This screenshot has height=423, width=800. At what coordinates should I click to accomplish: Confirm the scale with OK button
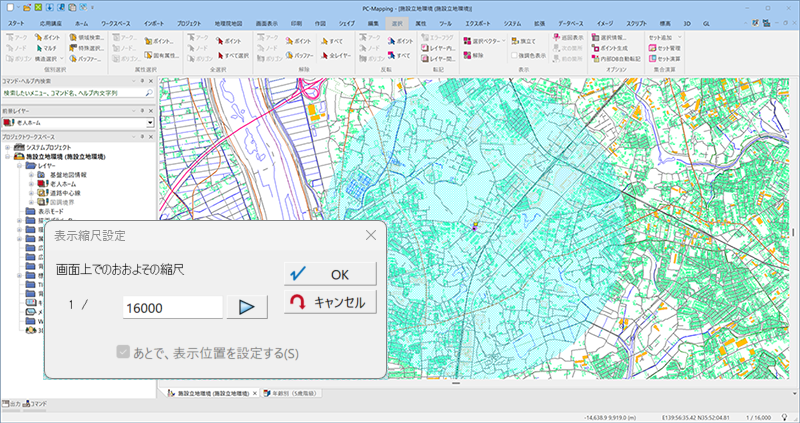click(x=330, y=274)
